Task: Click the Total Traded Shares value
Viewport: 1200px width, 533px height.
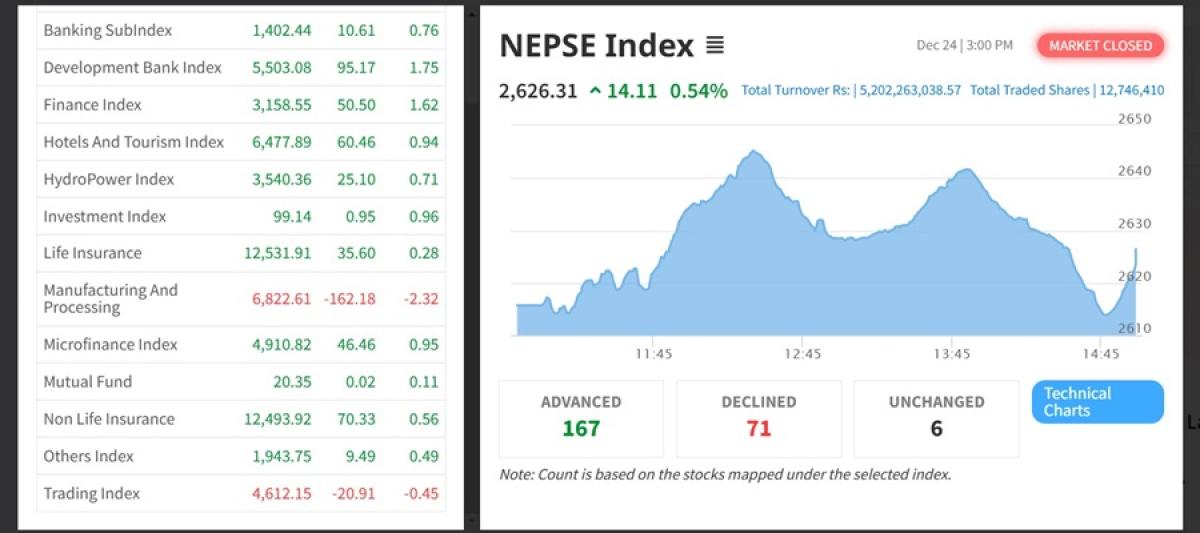Action: pyautogui.click(x=1131, y=90)
